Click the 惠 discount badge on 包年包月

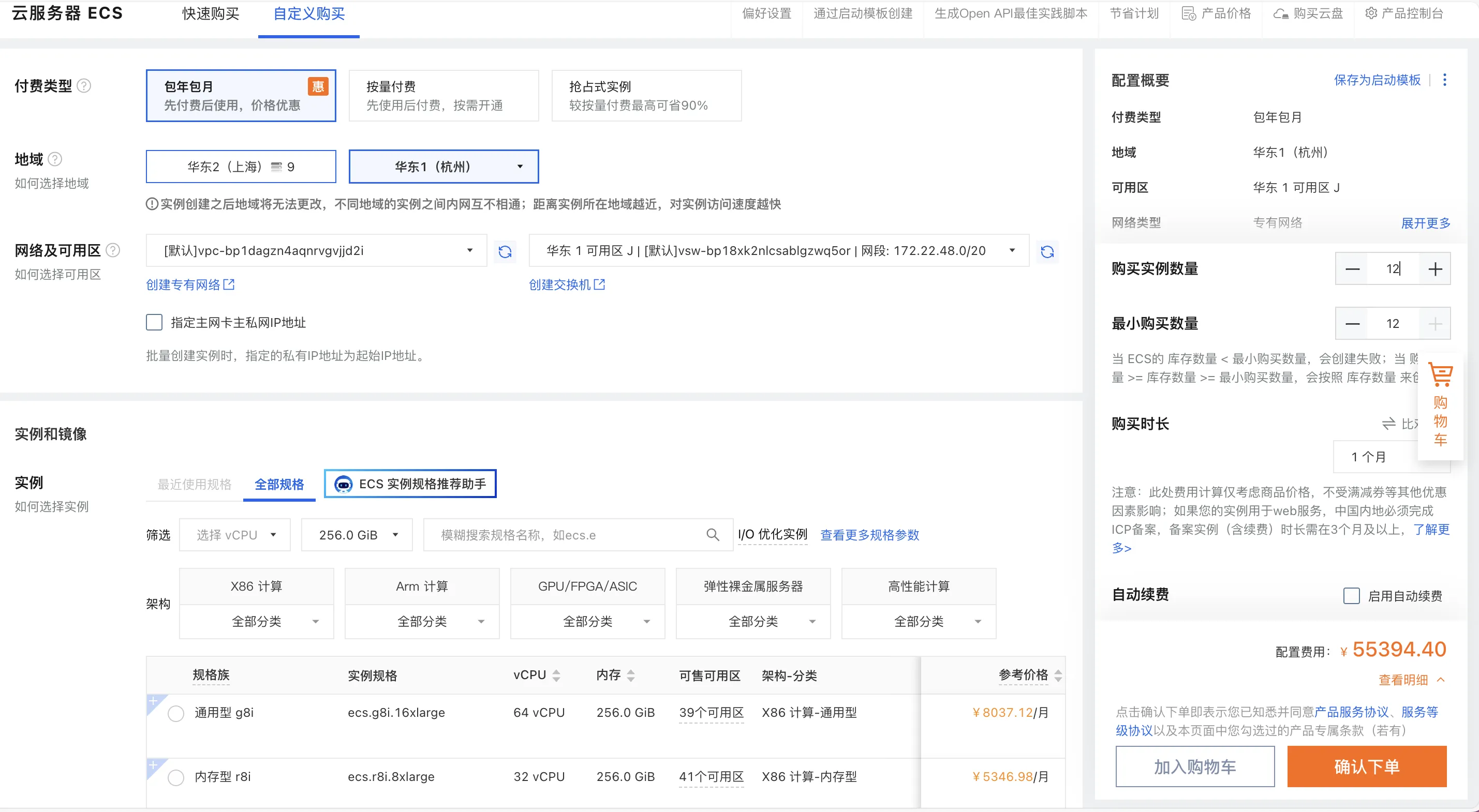(x=318, y=87)
